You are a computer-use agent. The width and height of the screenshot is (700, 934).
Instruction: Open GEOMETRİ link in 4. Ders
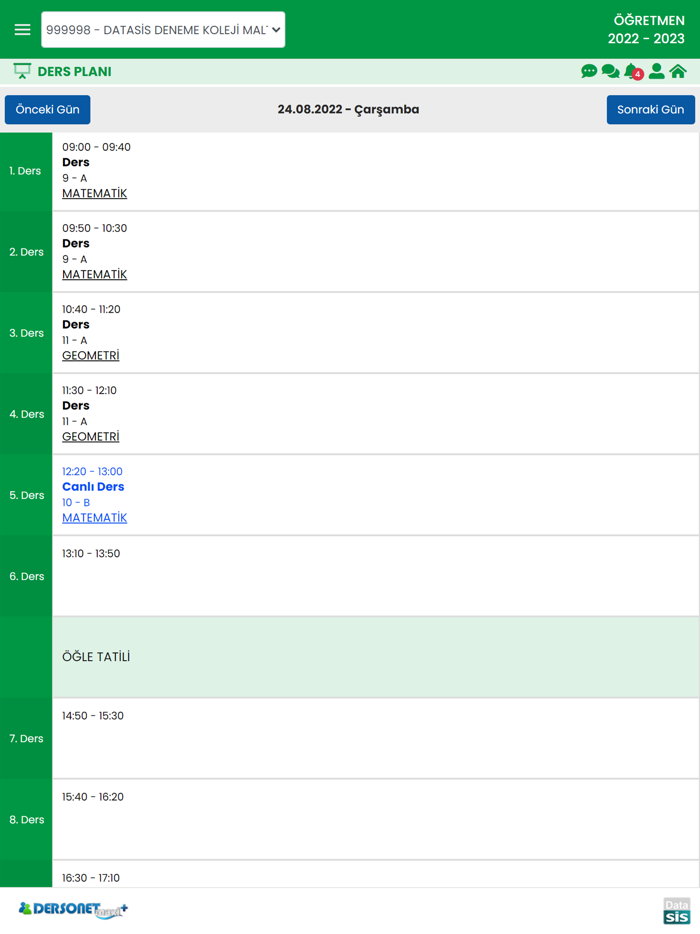pos(91,437)
